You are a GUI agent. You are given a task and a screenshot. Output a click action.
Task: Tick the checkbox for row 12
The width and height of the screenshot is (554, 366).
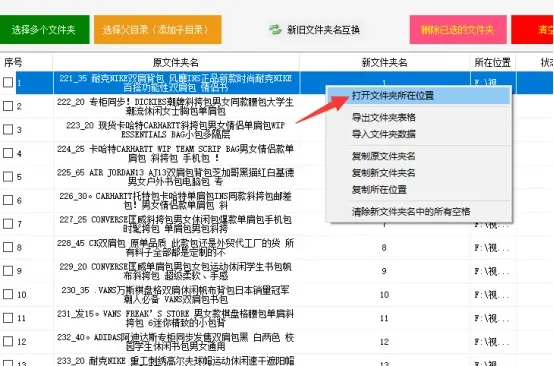click(8, 341)
